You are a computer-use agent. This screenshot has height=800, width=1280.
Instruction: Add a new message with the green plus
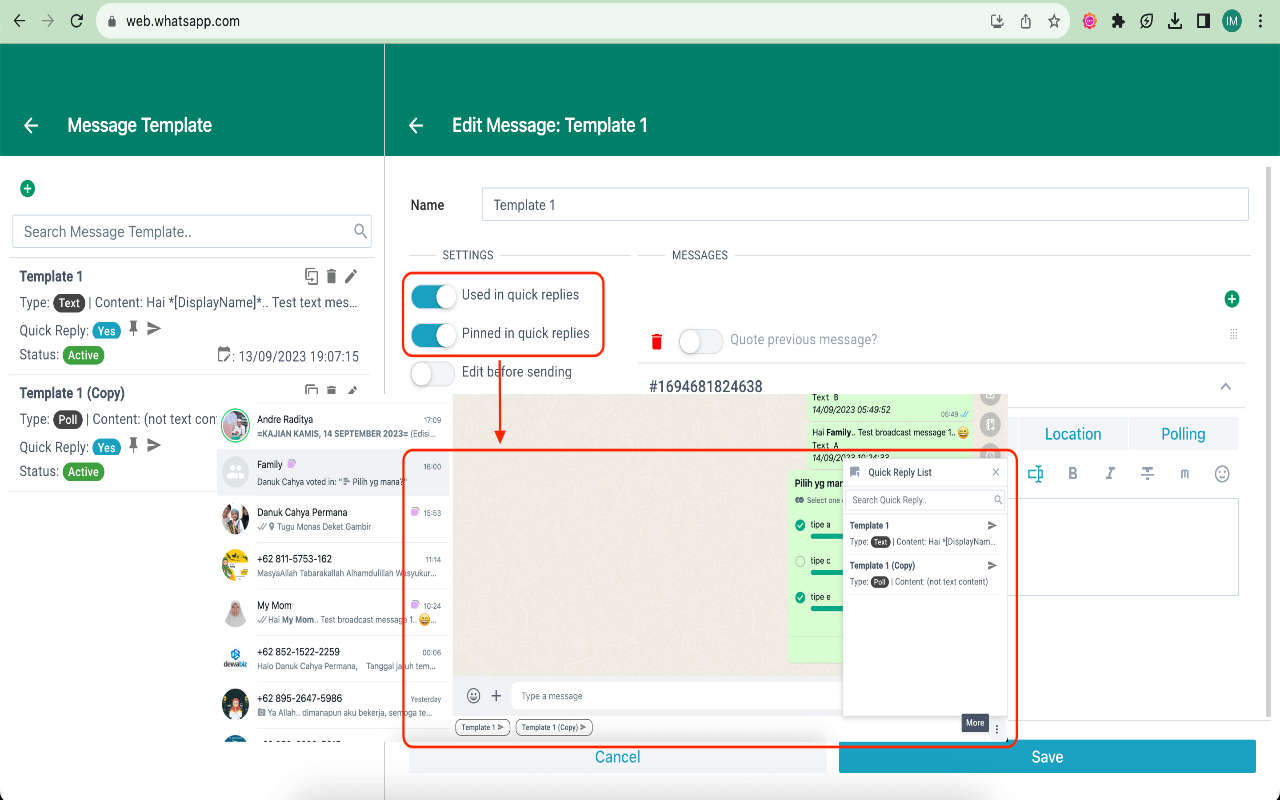point(1232,299)
